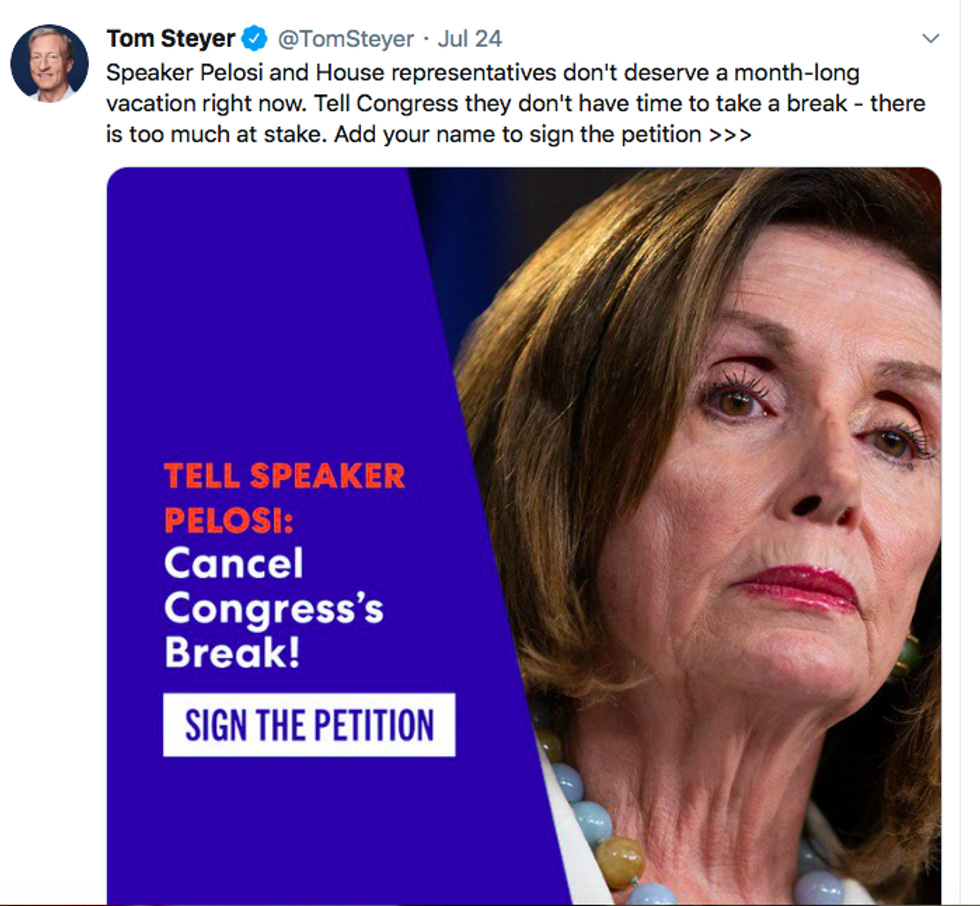Screen dimensions: 980x906
Task: Click the word PELOSI: in red
Action: [x=229, y=520]
